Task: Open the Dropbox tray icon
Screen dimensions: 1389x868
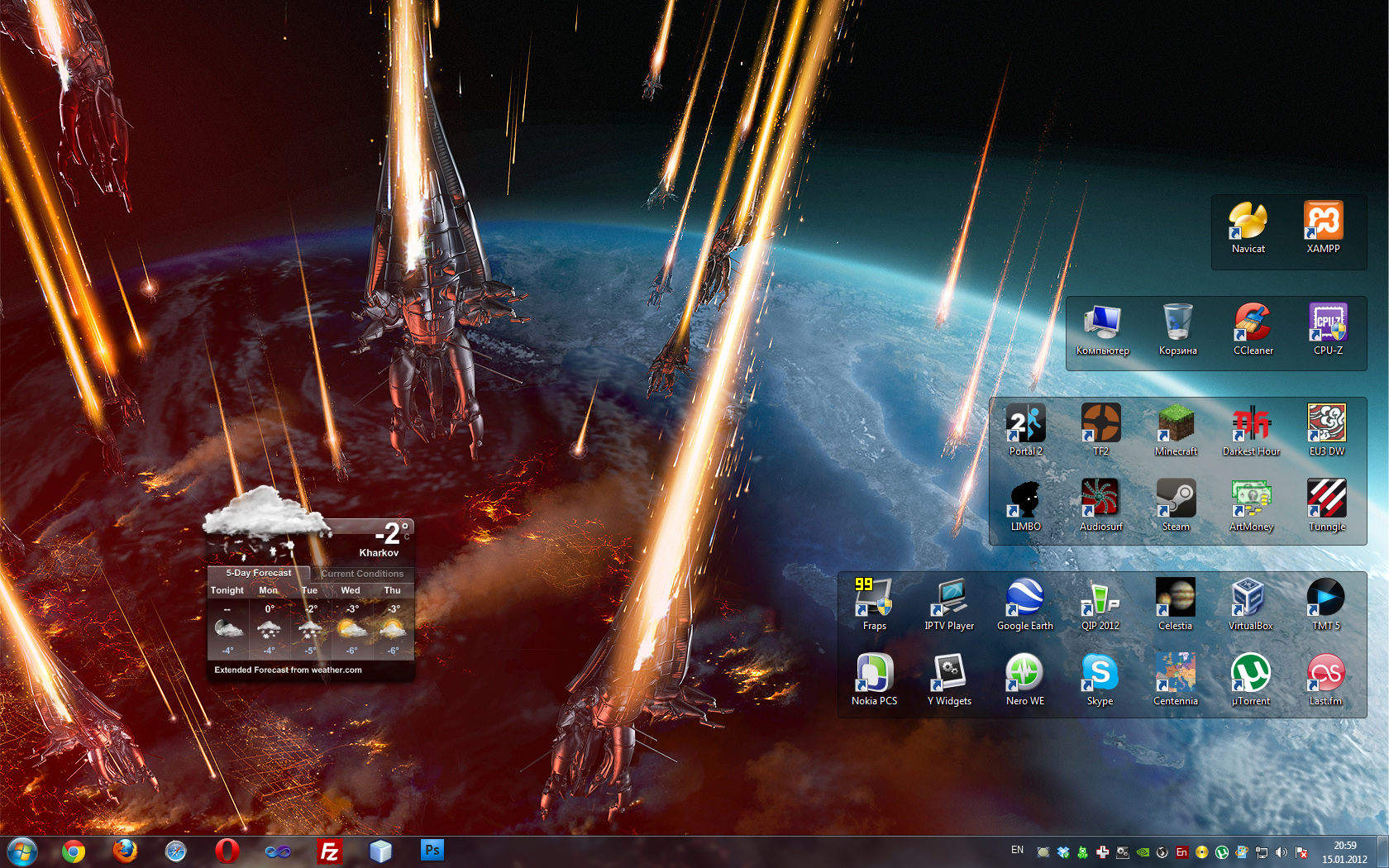Action: tap(1063, 852)
